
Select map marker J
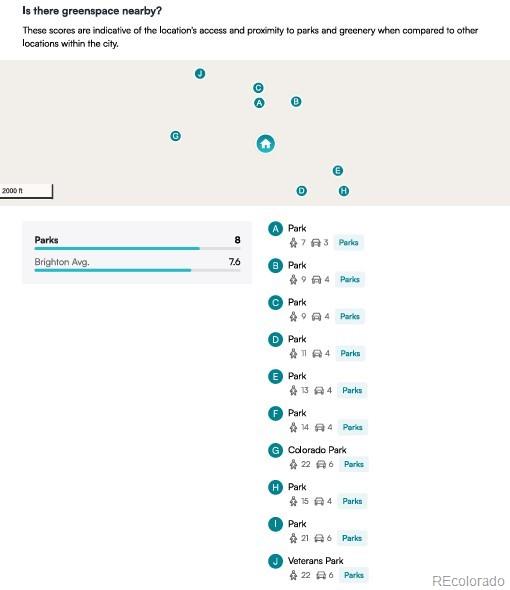[200, 73]
